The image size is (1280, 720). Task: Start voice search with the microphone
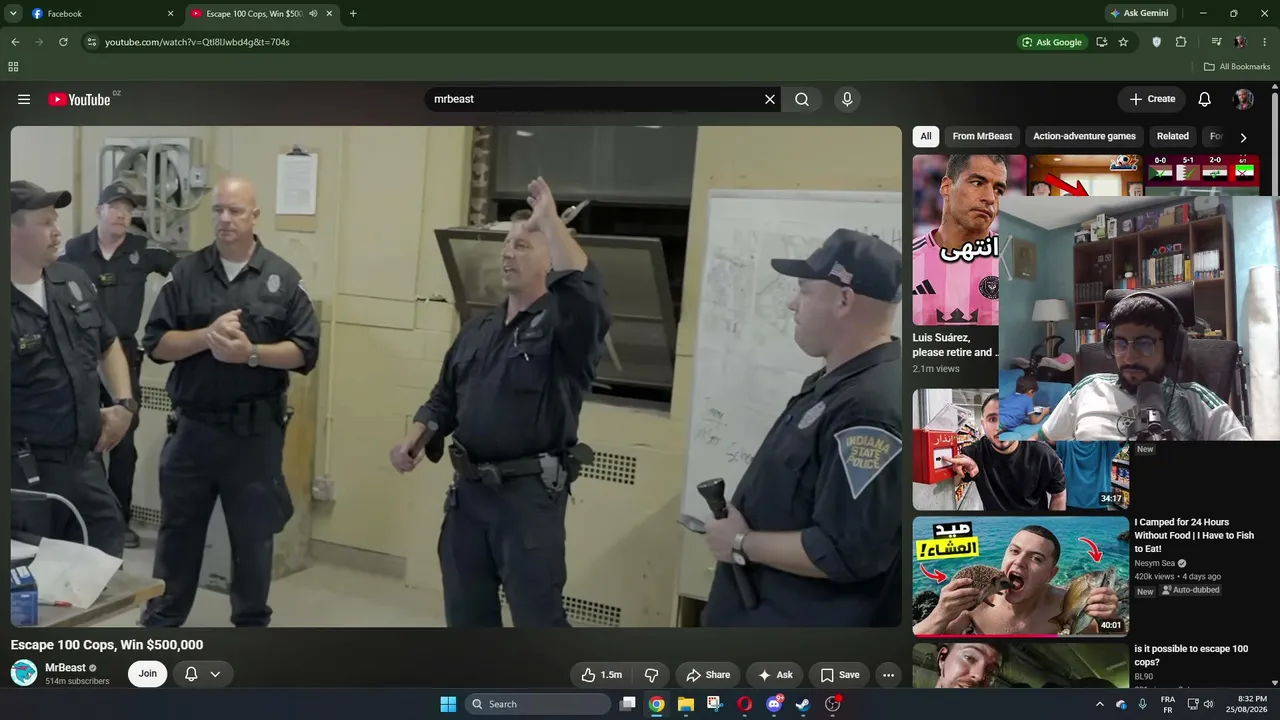tap(847, 99)
